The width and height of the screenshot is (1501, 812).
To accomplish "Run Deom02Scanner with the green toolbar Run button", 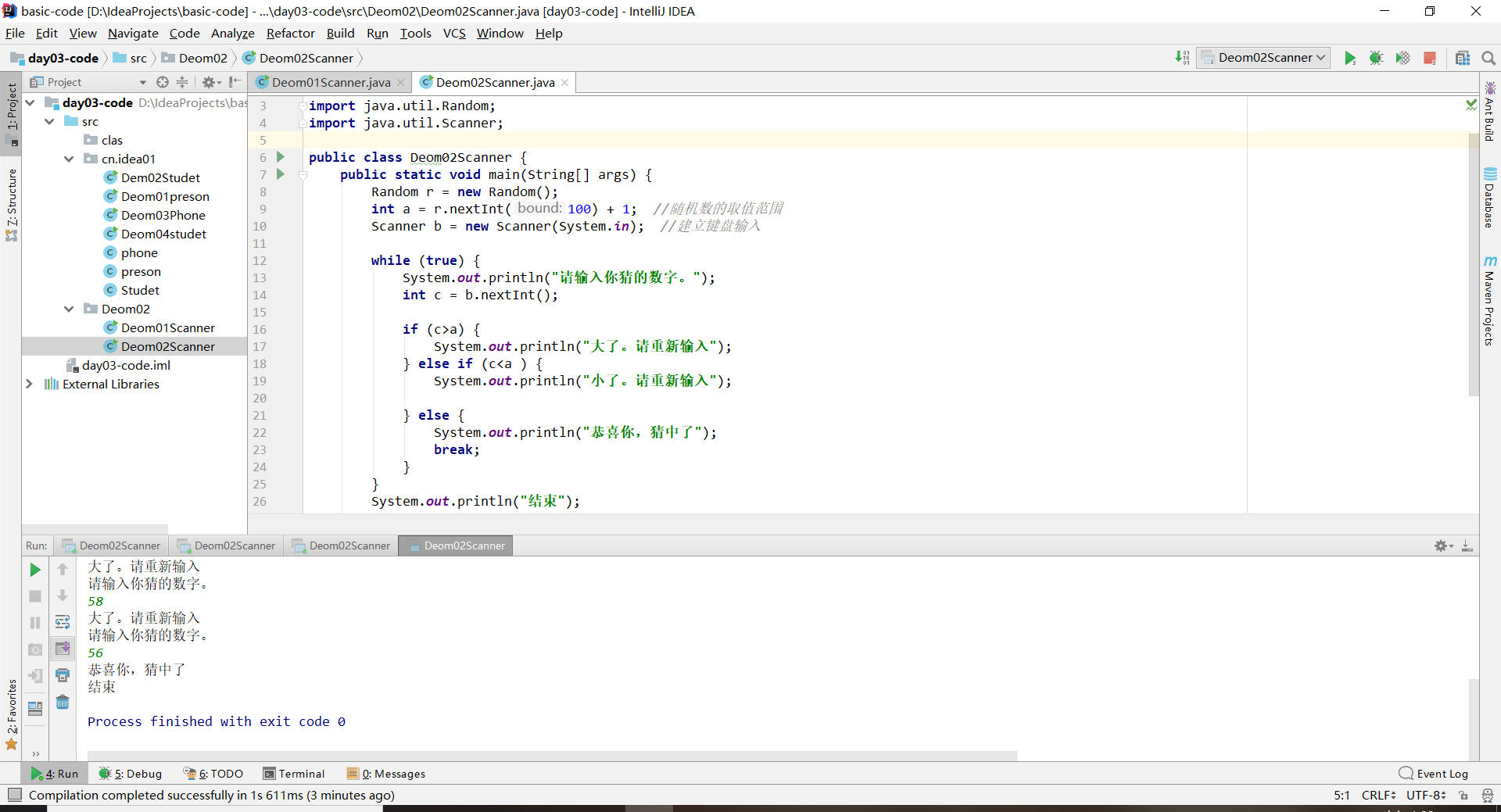I will click(x=1349, y=58).
